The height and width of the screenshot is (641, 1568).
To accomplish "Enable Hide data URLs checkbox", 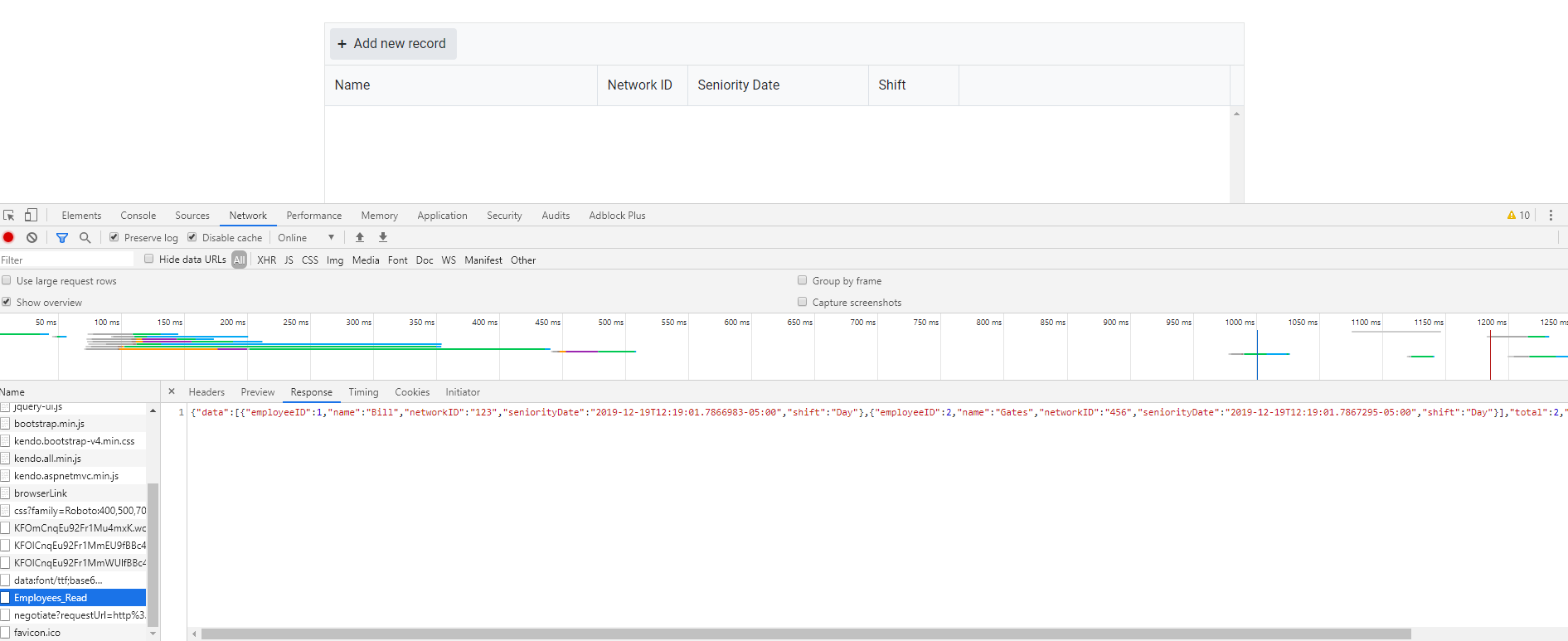I will pyautogui.click(x=149, y=259).
